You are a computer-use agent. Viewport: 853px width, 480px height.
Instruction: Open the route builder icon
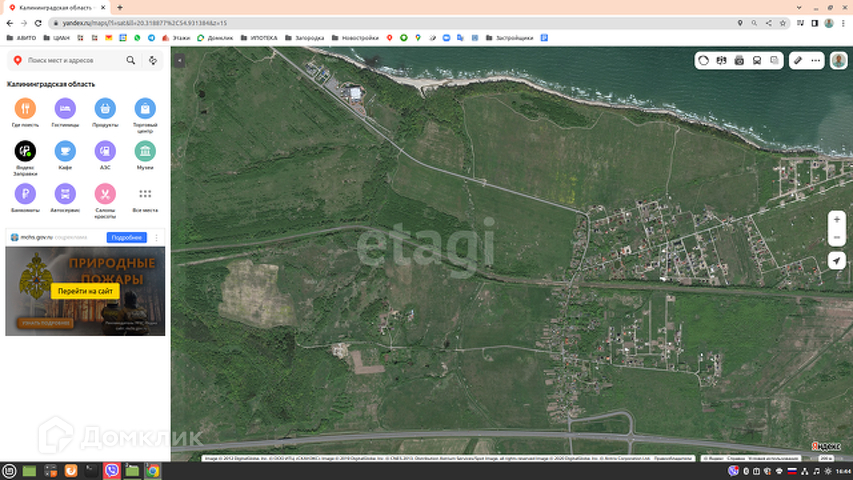click(x=153, y=60)
